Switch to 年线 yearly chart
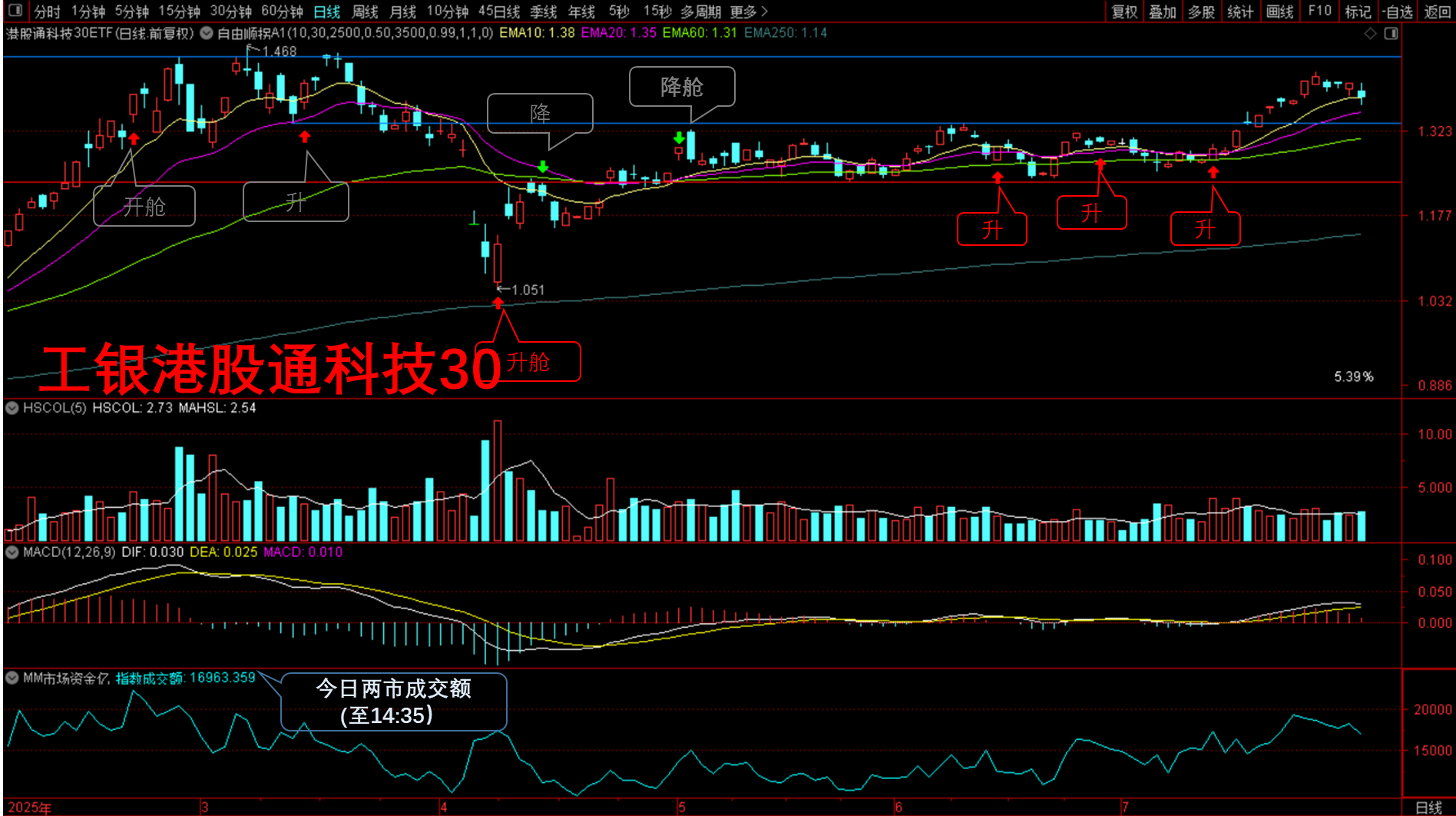The image size is (1456, 816). tap(581, 12)
